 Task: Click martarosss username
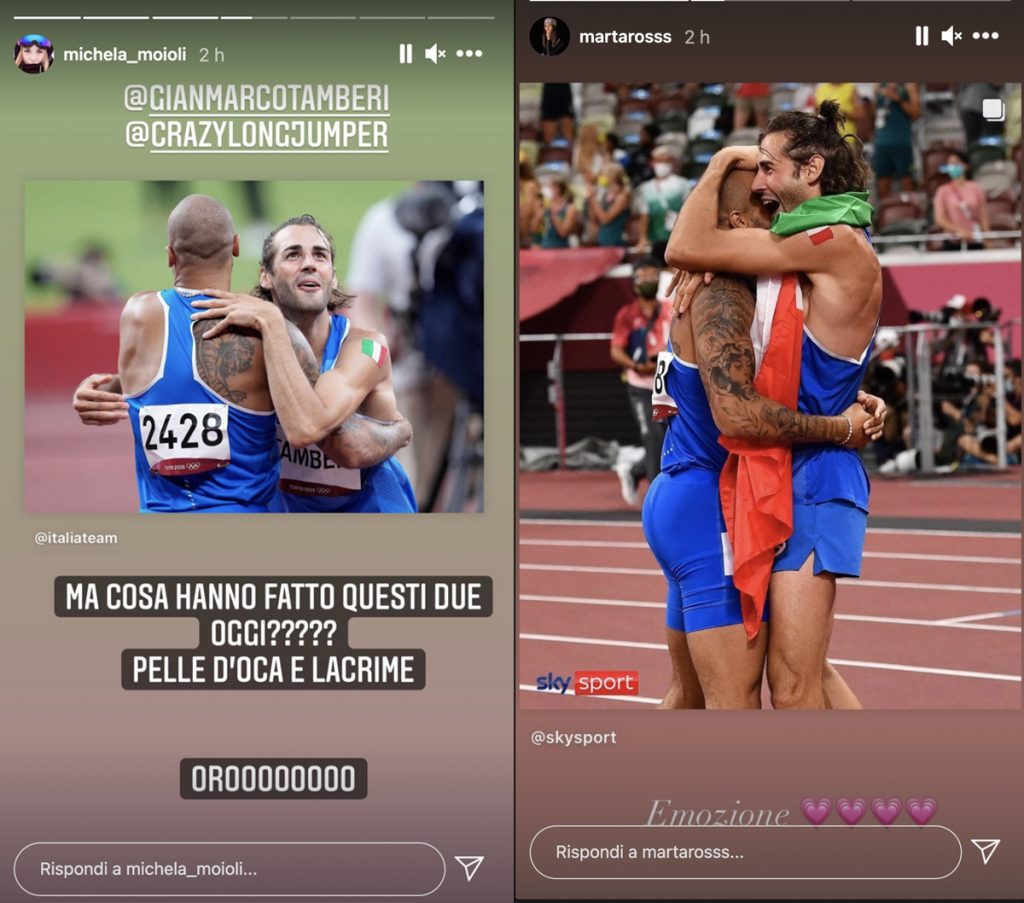coord(625,37)
